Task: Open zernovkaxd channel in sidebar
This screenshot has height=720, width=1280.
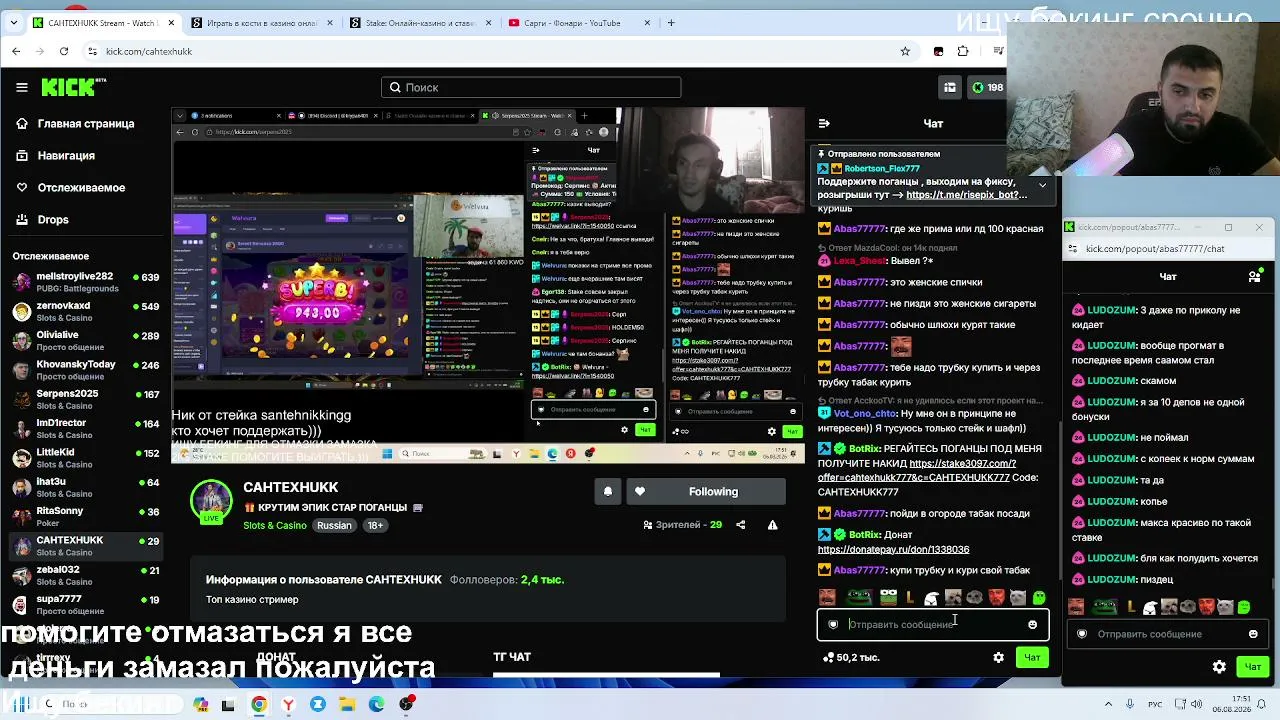Action: coord(85,311)
